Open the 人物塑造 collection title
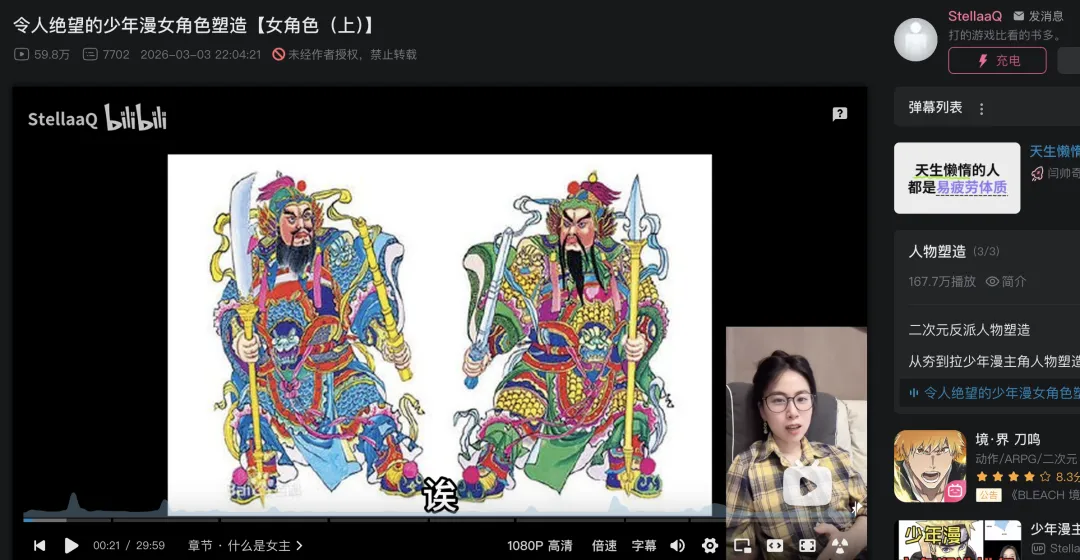The height and width of the screenshot is (560, 1080). pyautogui.click(x=937, y=251)
